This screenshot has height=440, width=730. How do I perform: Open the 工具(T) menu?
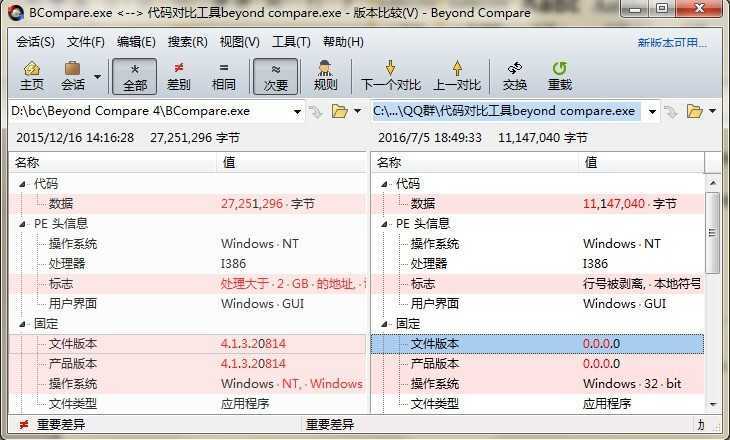coord(291,42)
